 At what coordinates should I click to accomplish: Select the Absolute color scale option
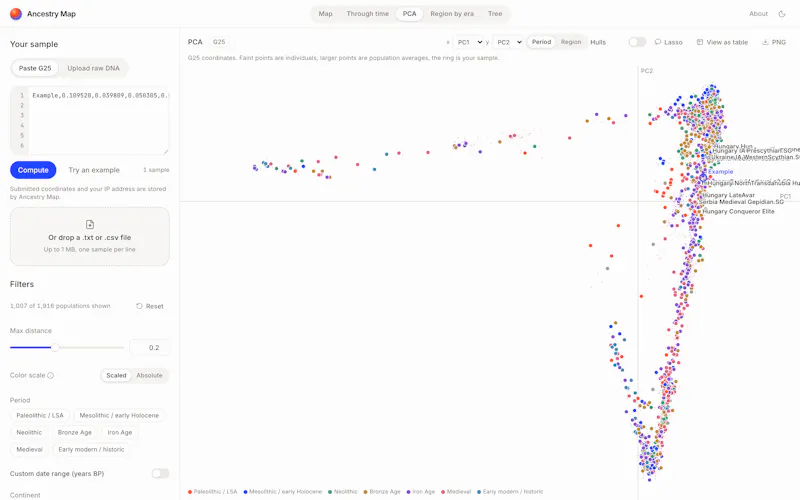(x=149, y=376)
